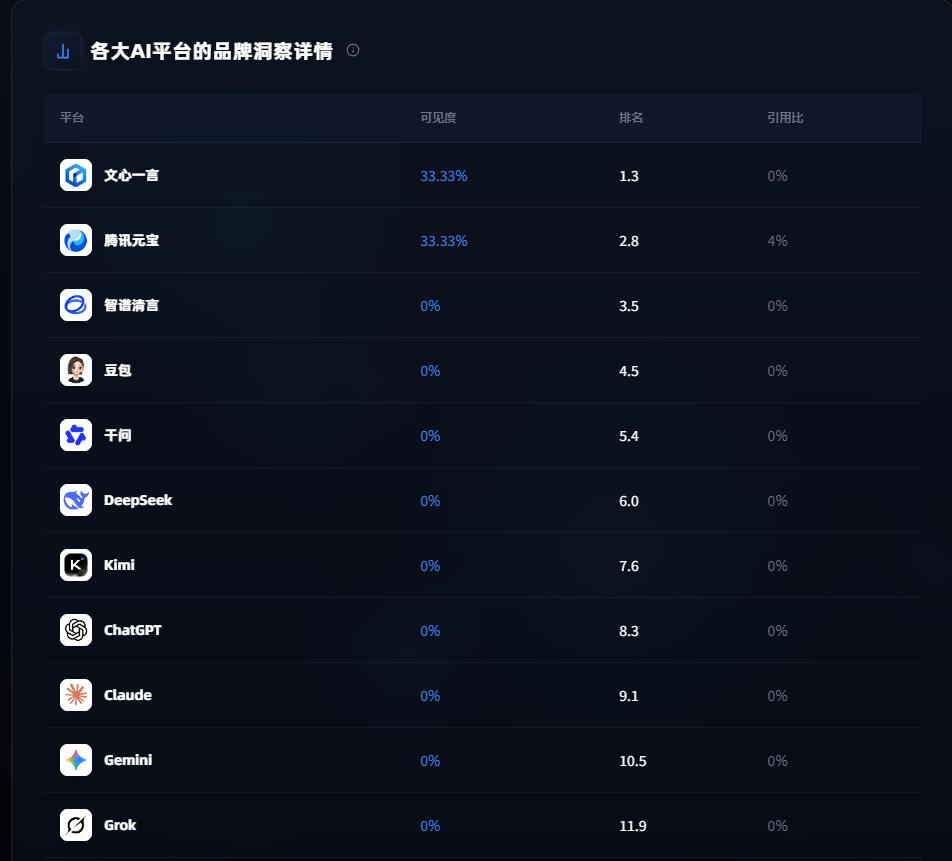952x861 pixels.
Task: Click the 8.3 ranking of ChatGPT
Action: [x=628, y=631]
